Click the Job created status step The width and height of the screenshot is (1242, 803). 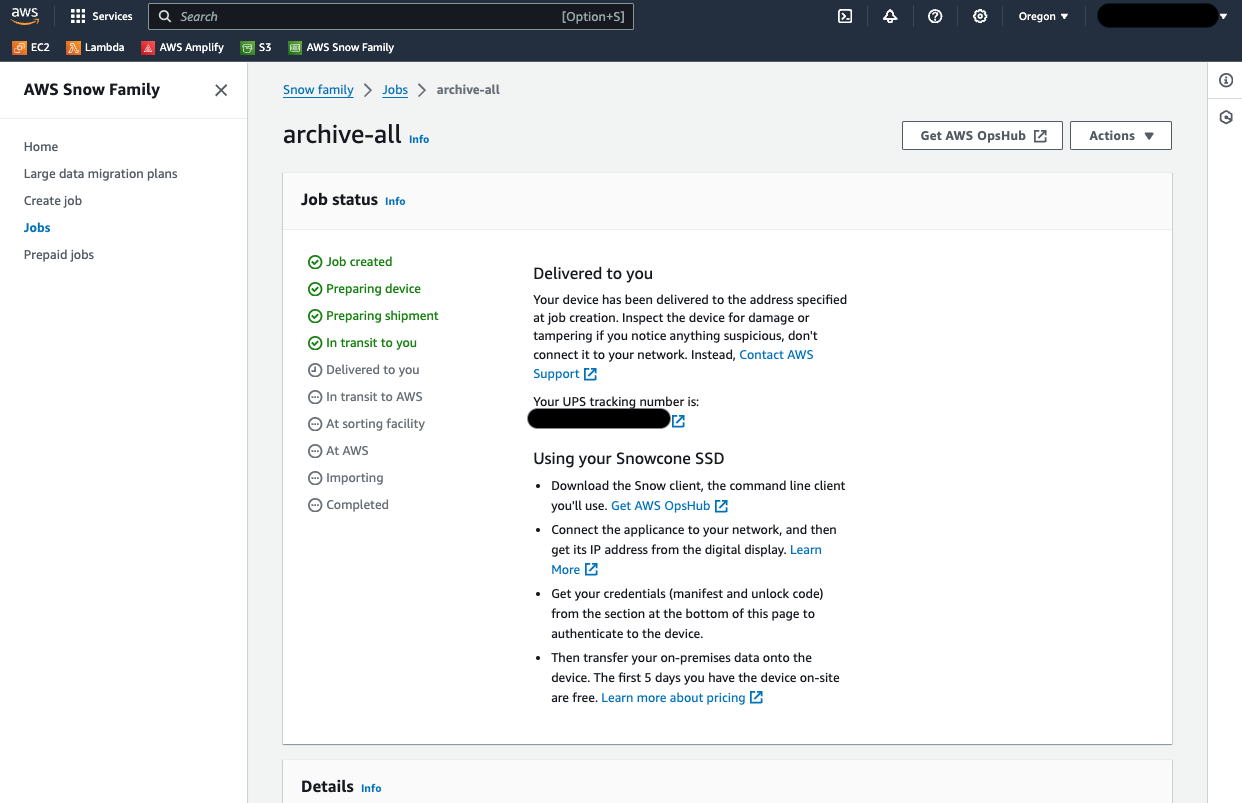350,262
